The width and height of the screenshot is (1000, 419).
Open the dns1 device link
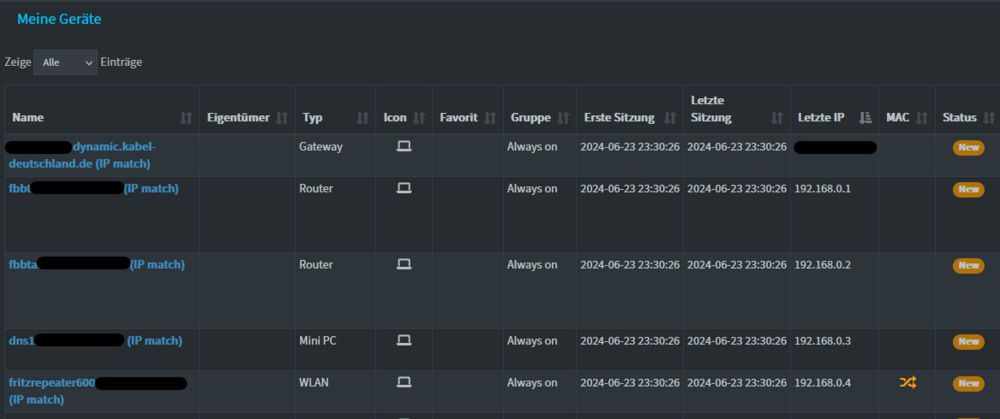95,341
